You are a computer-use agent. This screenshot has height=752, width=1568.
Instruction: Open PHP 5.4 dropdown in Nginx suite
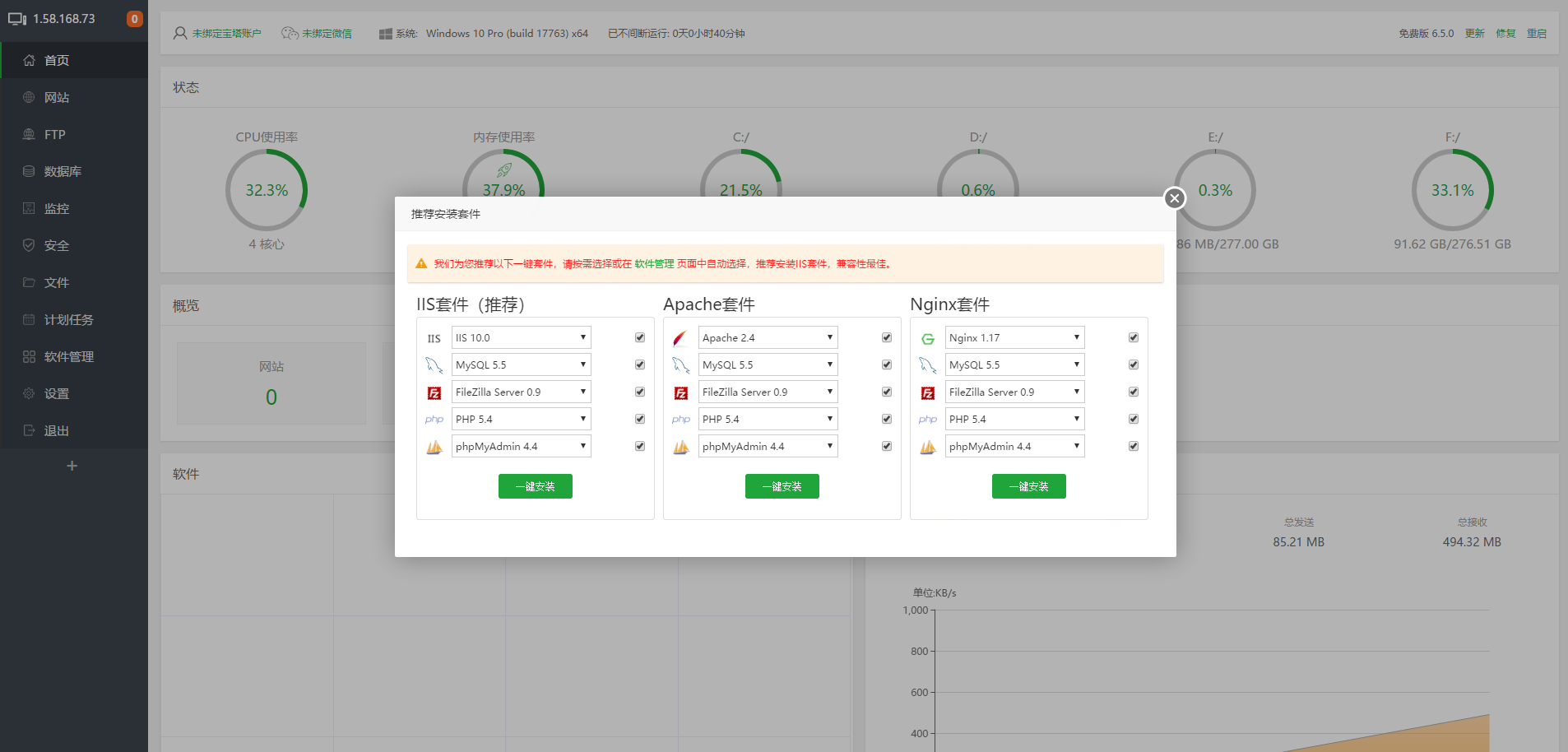1015,419
